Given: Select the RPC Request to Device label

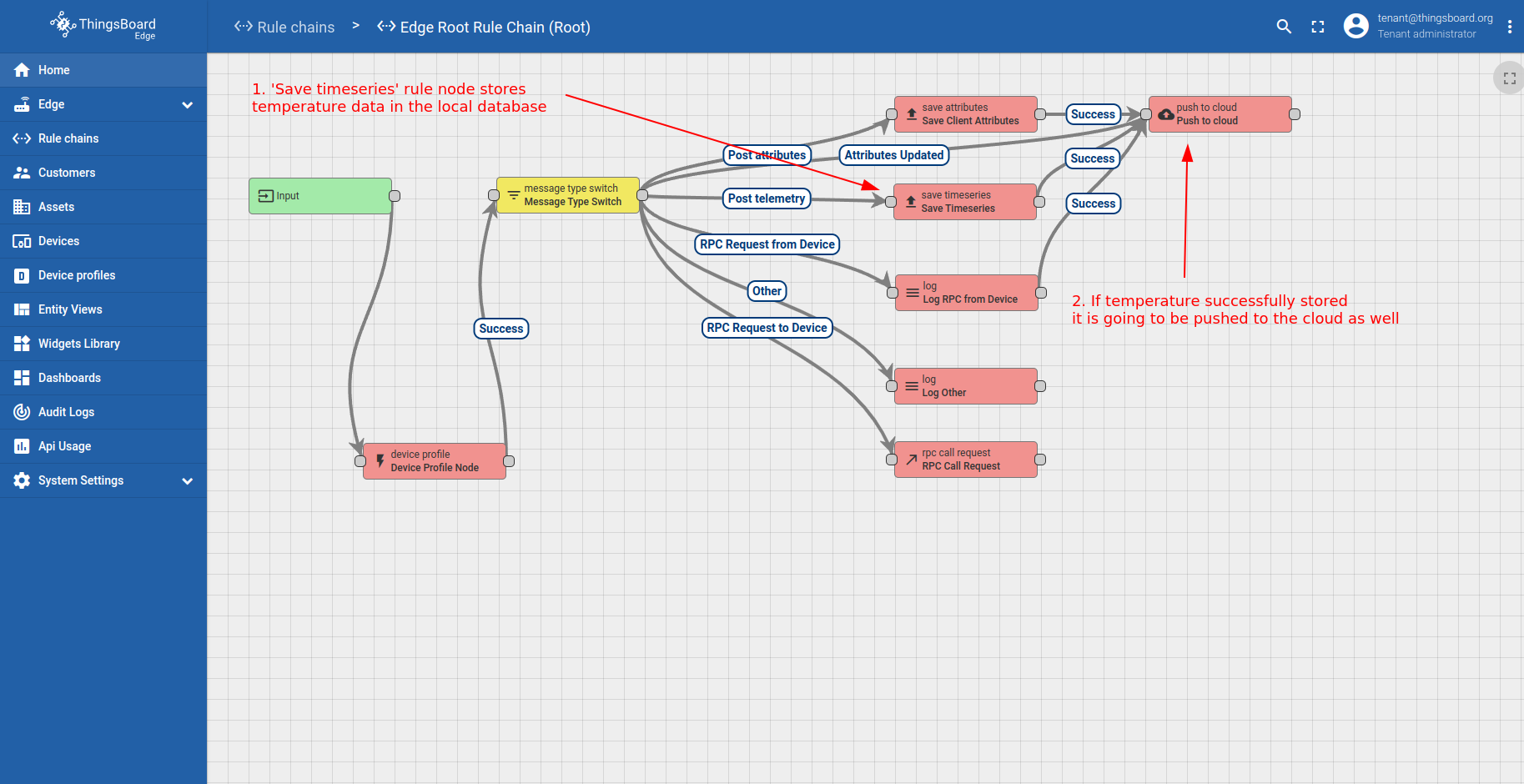Looking at the screenshot, I should tap(767, 328).
